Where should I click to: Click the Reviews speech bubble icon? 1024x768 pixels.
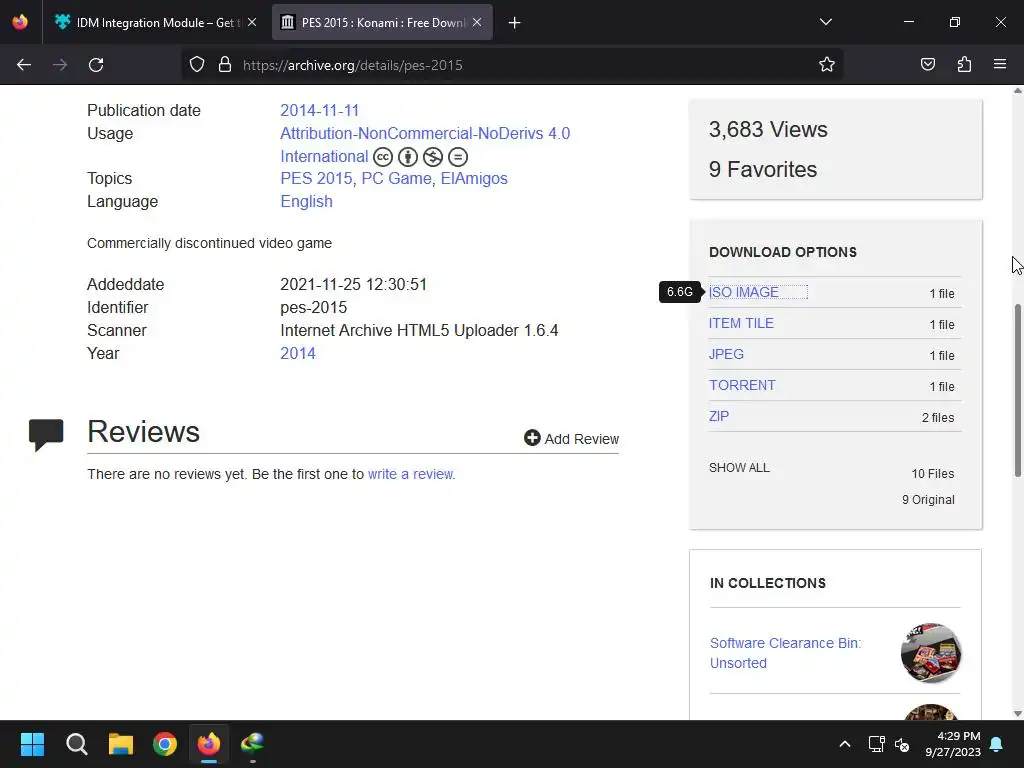point(46,434)
